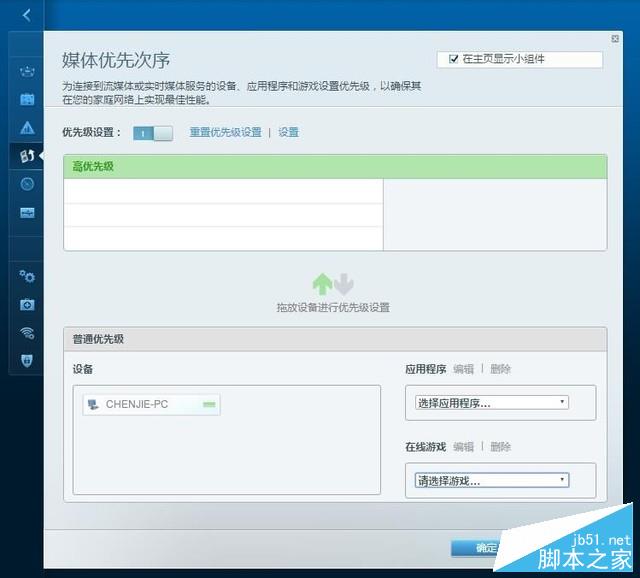Open guest access briefcase icon in sidebar

[27, 99]
